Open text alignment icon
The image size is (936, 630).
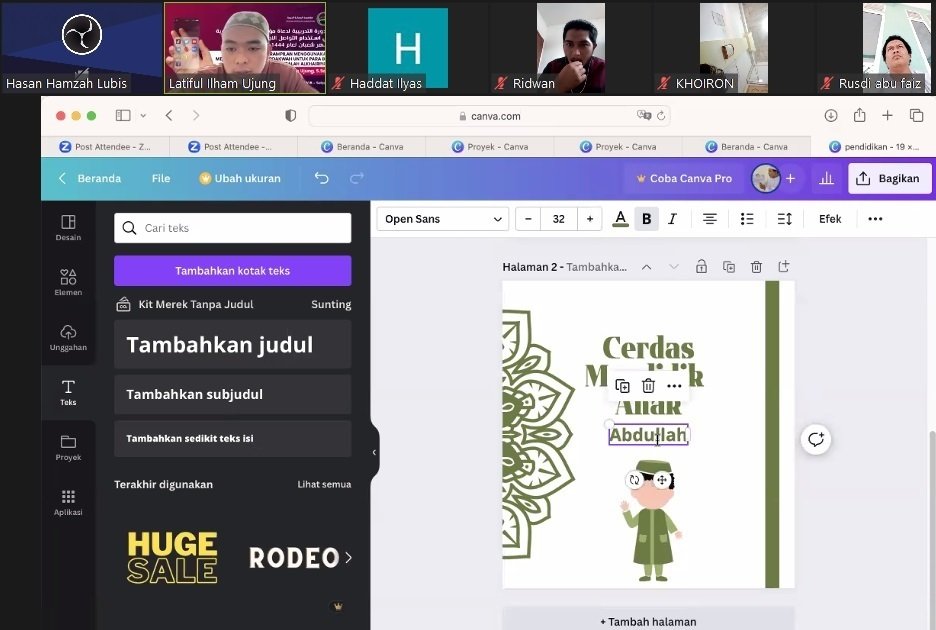coord(709,219)
